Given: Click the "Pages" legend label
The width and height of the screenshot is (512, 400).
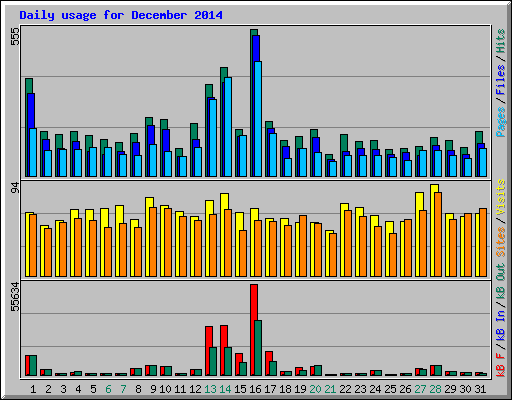Looking at the screenshot, I should [501, 122].
